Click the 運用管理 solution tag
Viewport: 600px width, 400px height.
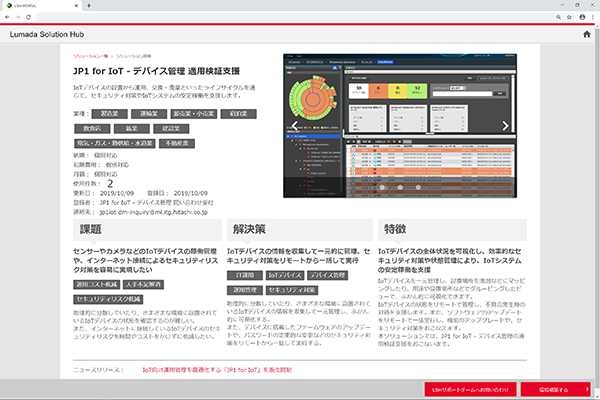tap(245, 290)
